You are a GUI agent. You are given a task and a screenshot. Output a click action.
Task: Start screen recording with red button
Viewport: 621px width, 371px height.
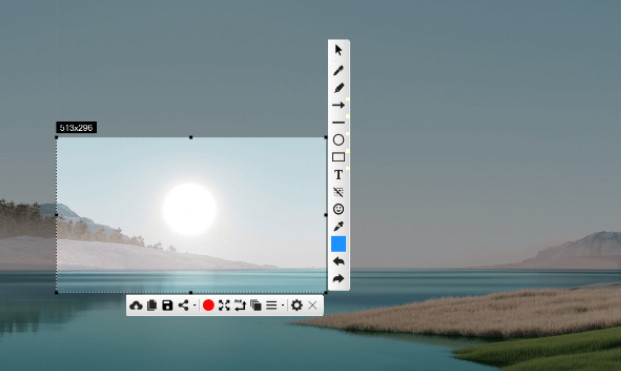(x=208, y=305)
